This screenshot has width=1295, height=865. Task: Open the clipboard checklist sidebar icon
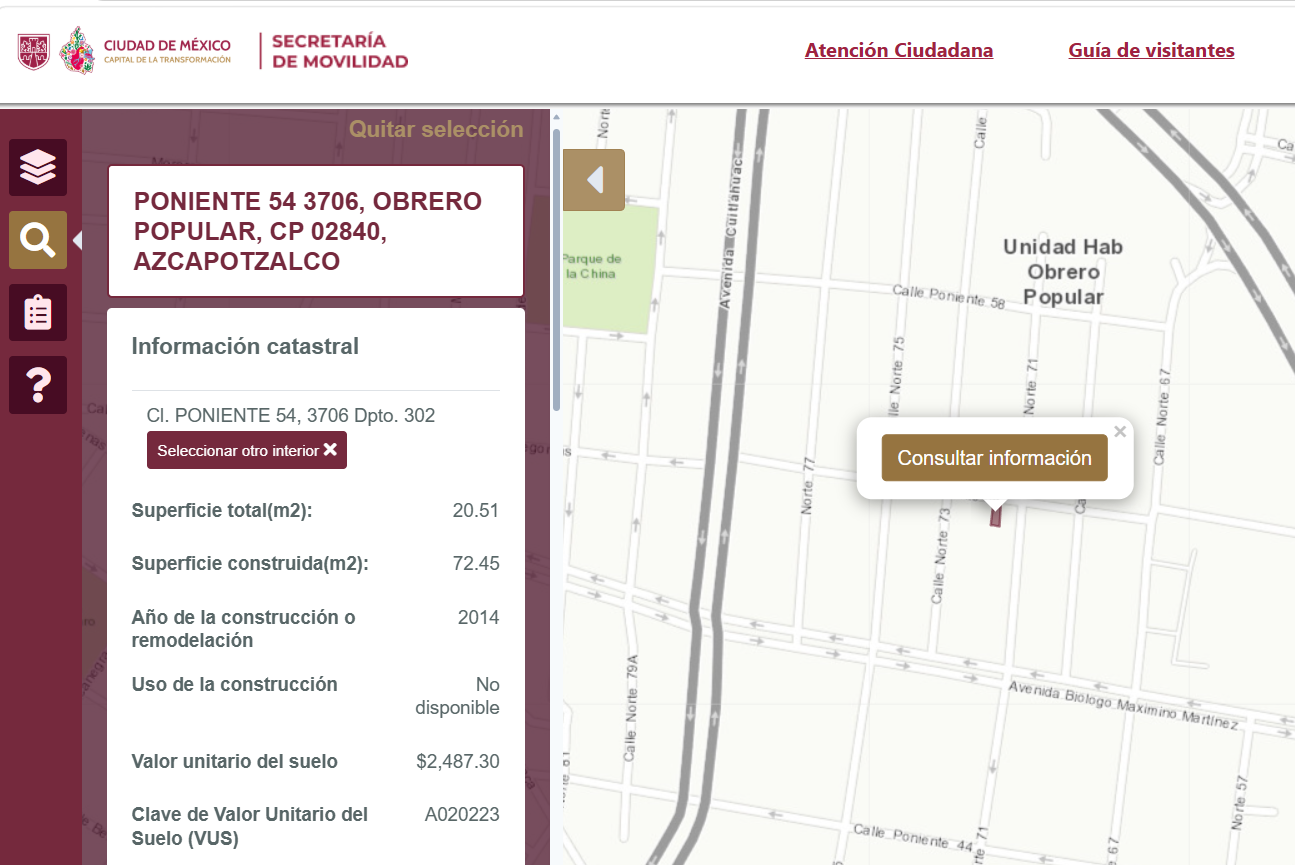(38, 312)
